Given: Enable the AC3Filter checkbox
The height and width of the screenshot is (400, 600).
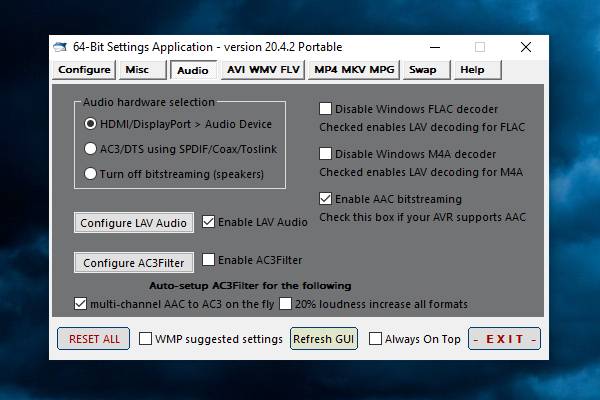Looking at the screenshot, I should click(x=209, y=260).
